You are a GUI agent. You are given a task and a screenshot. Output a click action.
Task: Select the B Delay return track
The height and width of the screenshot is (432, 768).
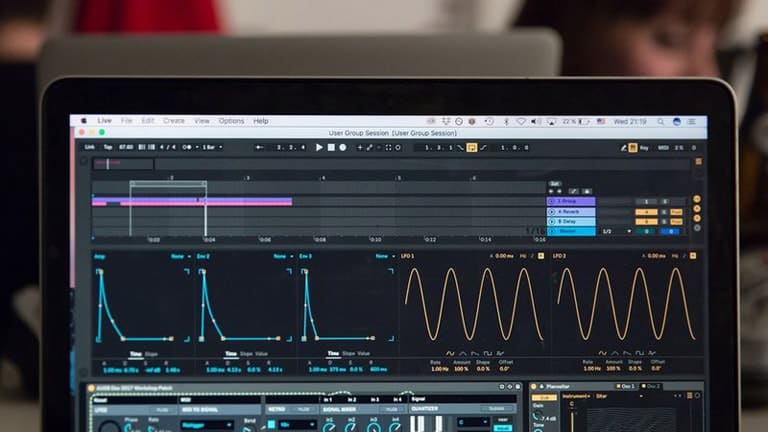click(x=571, y=221)
